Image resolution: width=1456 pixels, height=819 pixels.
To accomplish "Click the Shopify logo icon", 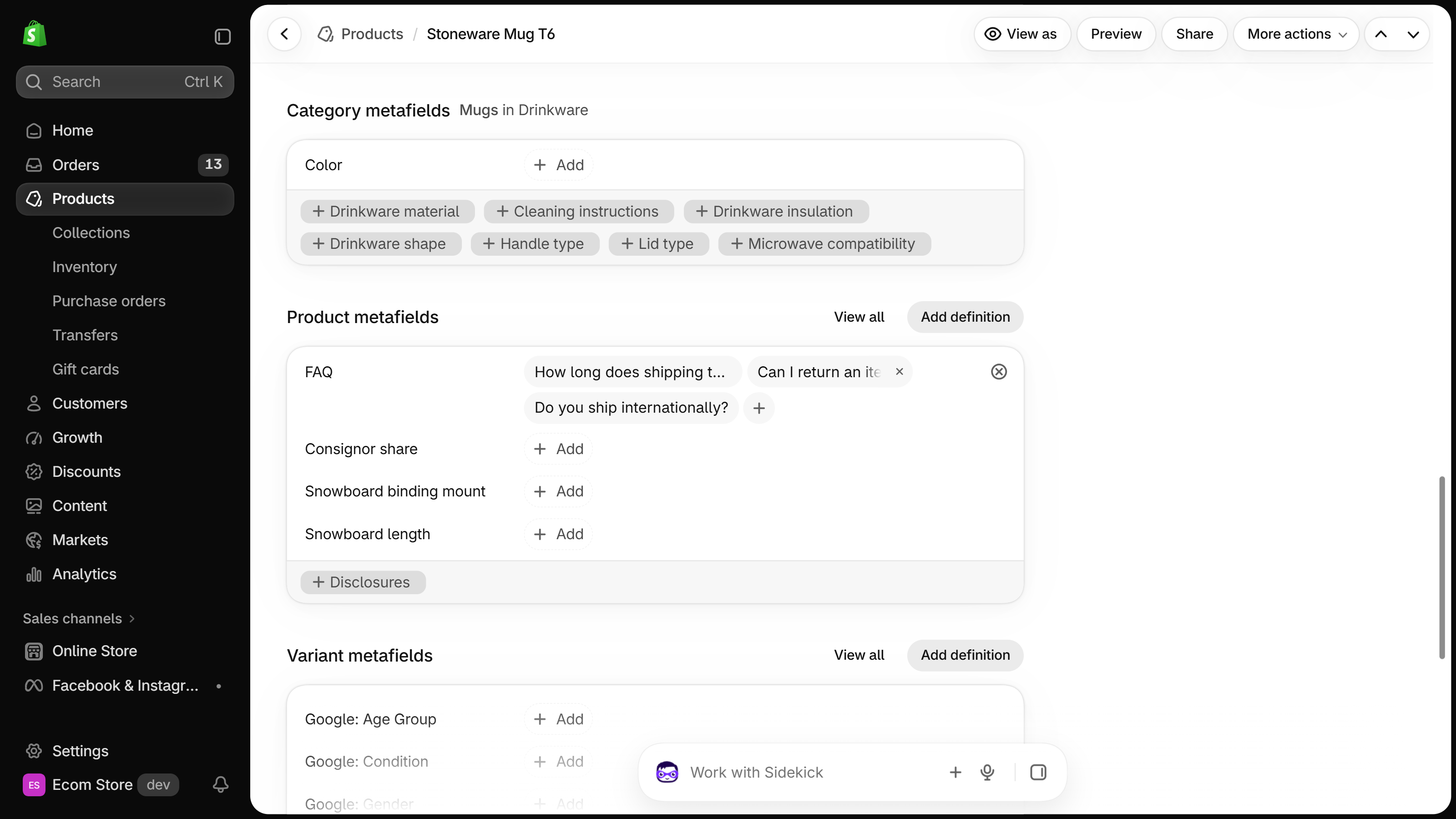I will pos(35,34).
